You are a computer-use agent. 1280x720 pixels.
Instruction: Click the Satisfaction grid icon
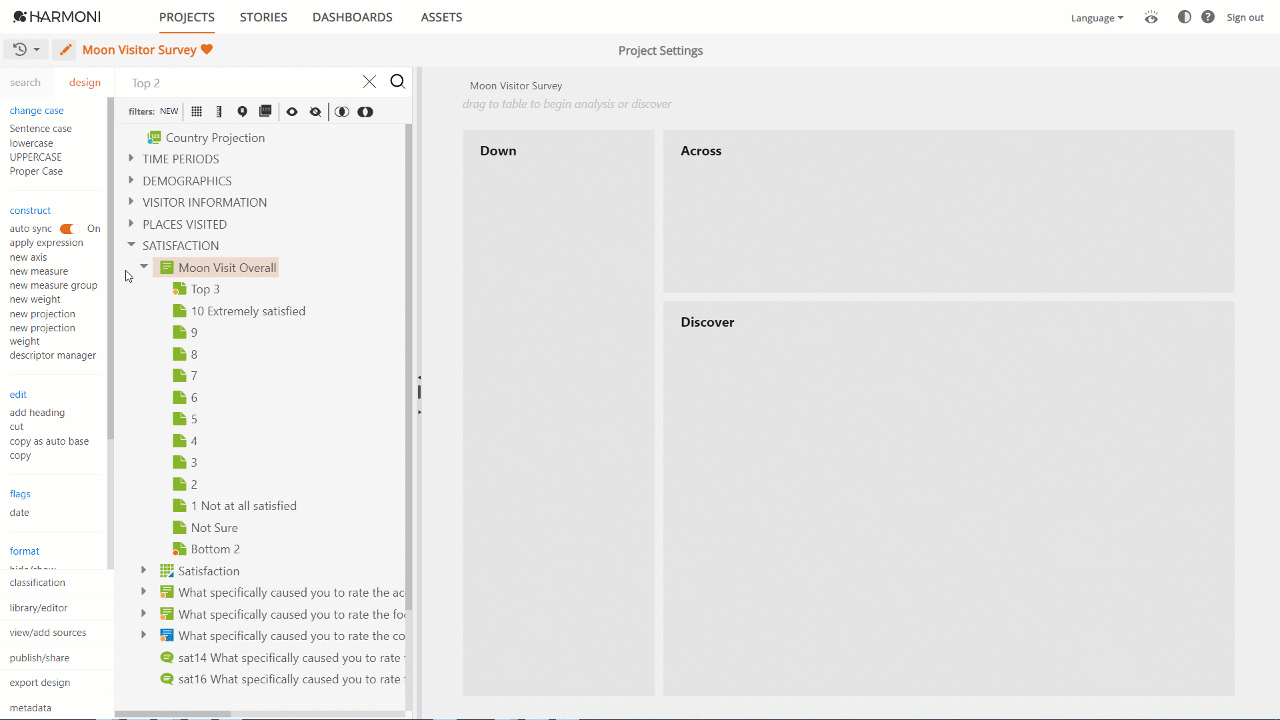(167, 570)
